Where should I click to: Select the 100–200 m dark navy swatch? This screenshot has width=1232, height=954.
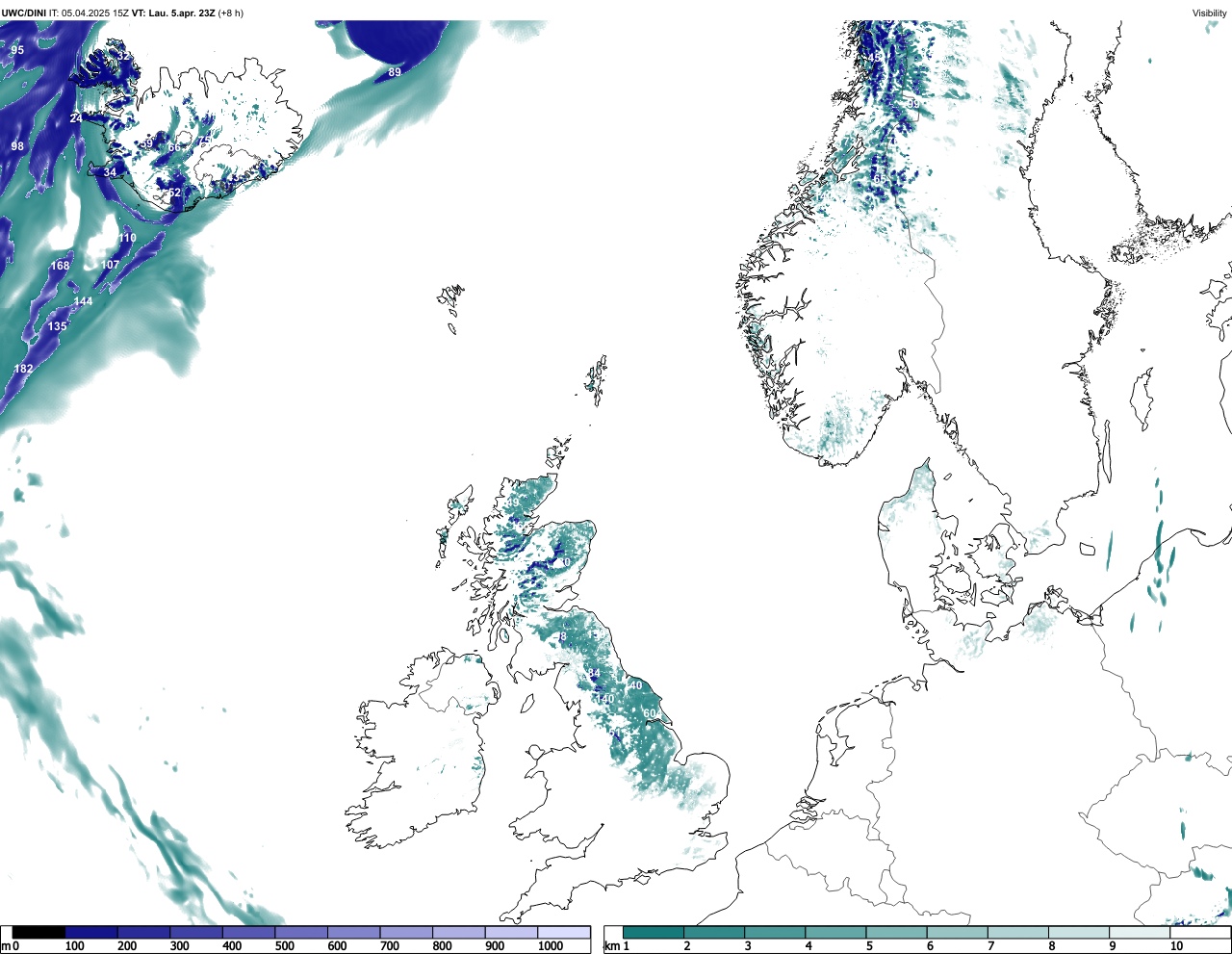[x=91, y=932]
